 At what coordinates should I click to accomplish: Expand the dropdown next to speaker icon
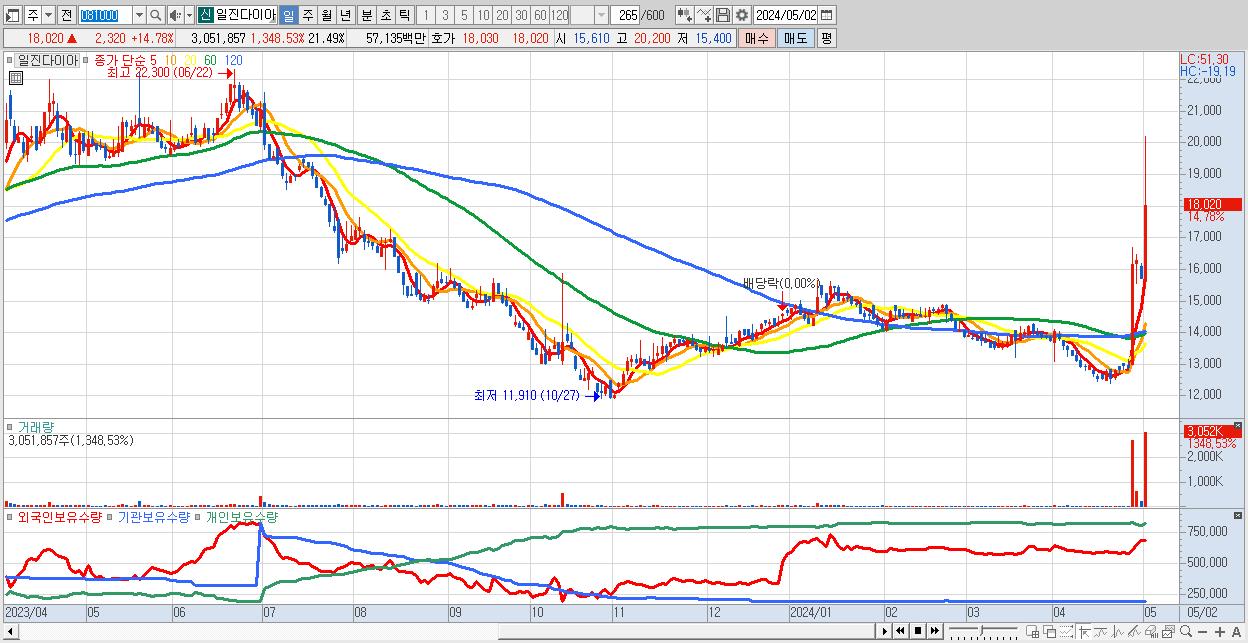coord(189,15)
